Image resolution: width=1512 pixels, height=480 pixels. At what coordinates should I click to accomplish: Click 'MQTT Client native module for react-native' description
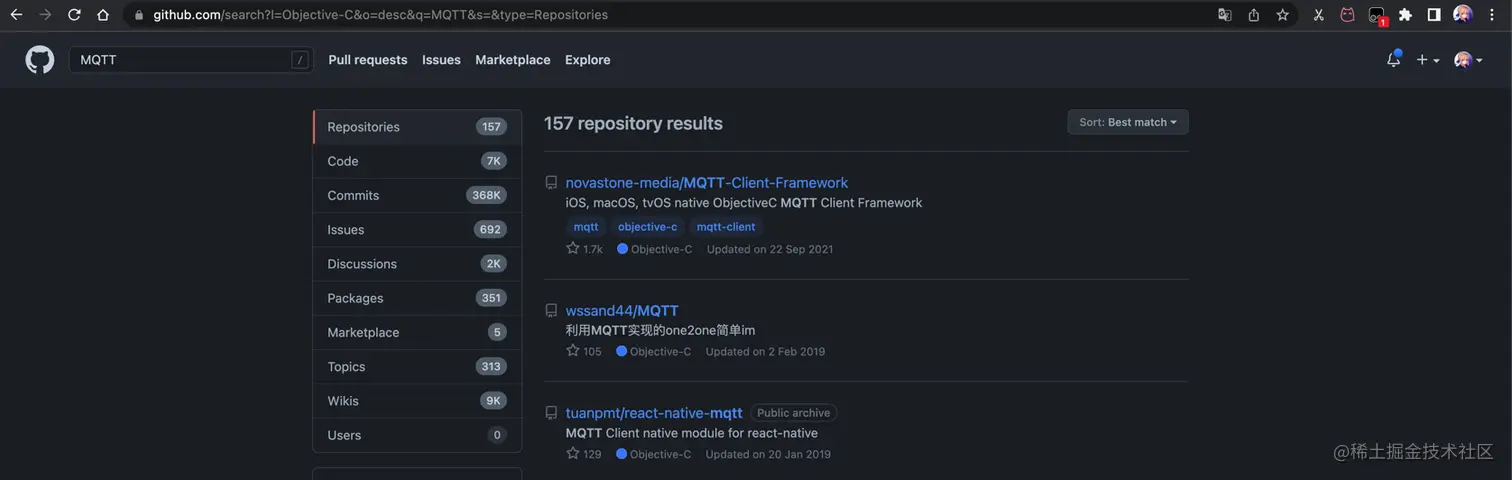click(x=692, y=433)
